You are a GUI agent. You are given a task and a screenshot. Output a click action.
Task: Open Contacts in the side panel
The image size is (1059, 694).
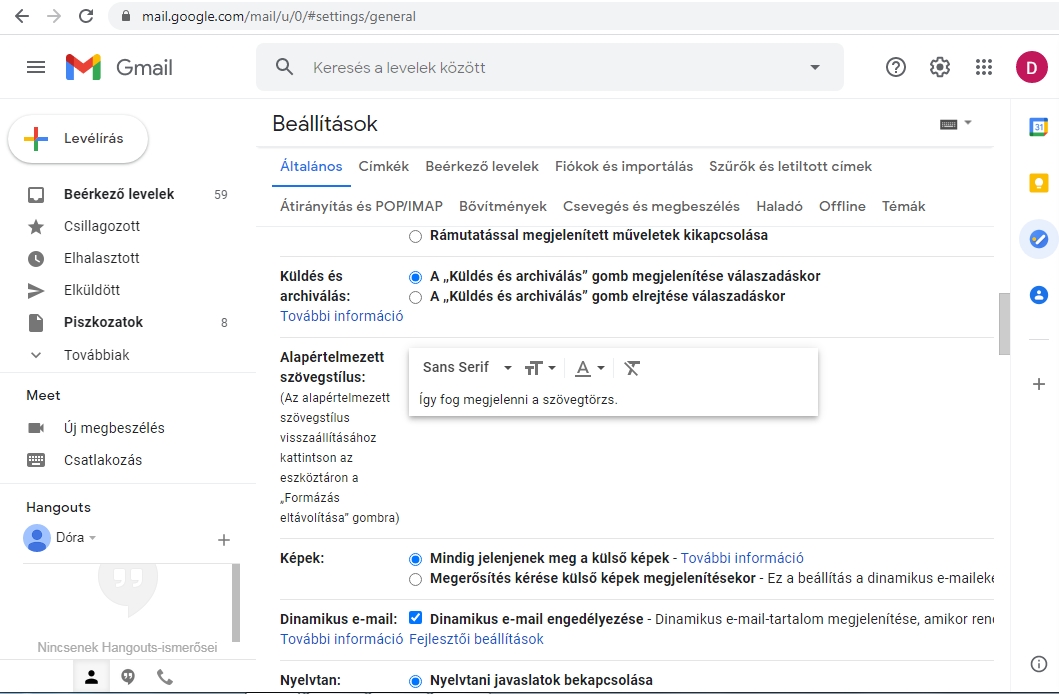coord(1039,295)
